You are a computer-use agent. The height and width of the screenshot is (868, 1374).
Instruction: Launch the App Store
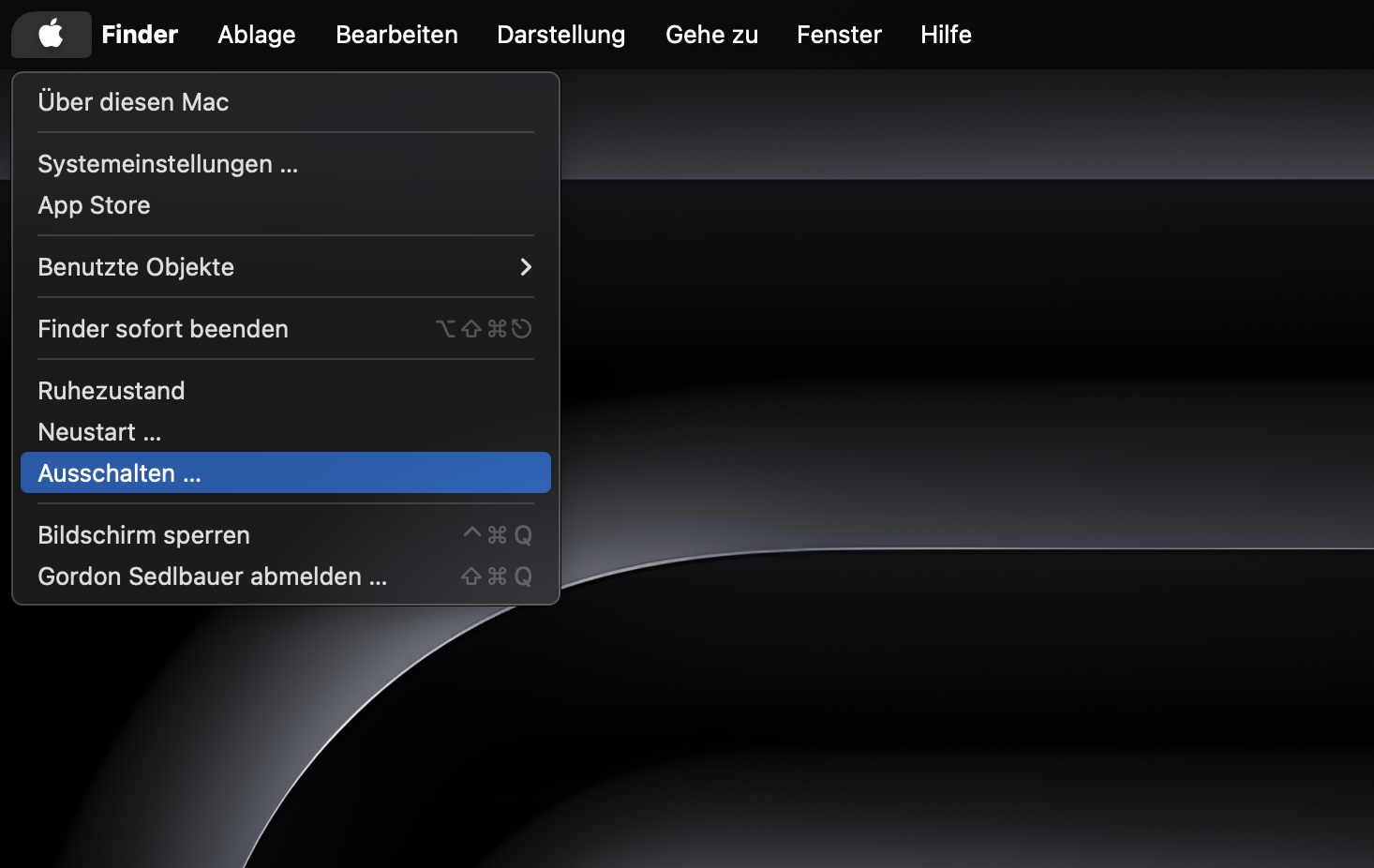[94, 205]
